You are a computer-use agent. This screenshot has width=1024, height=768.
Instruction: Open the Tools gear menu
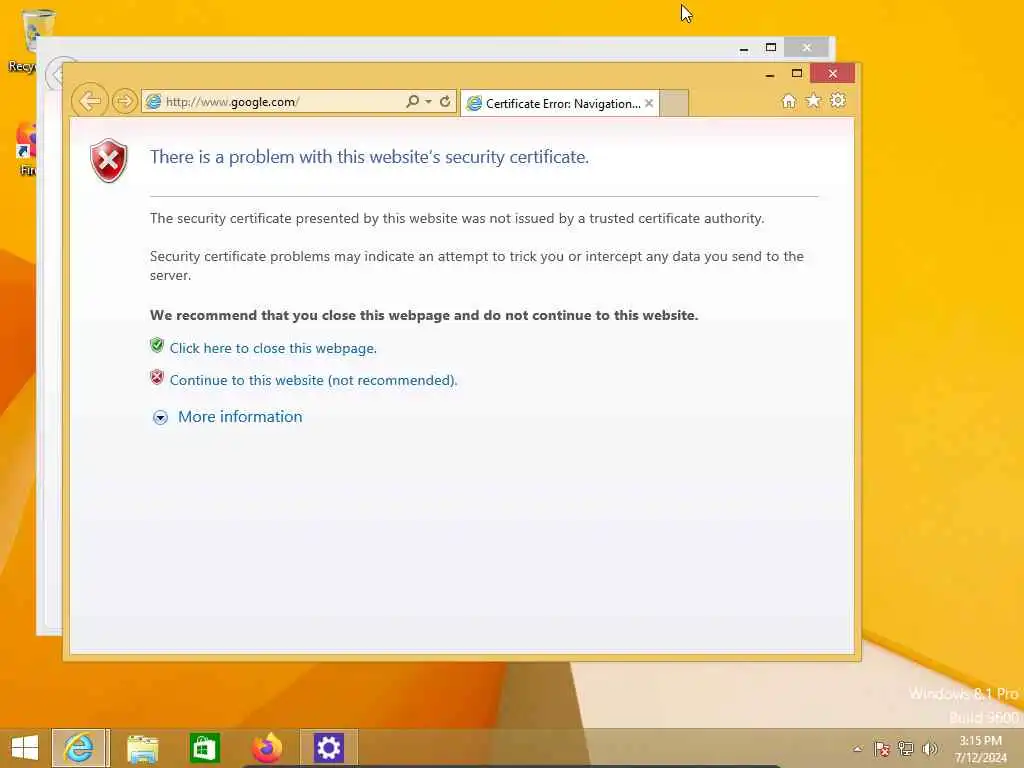click(x=838, y=101)
